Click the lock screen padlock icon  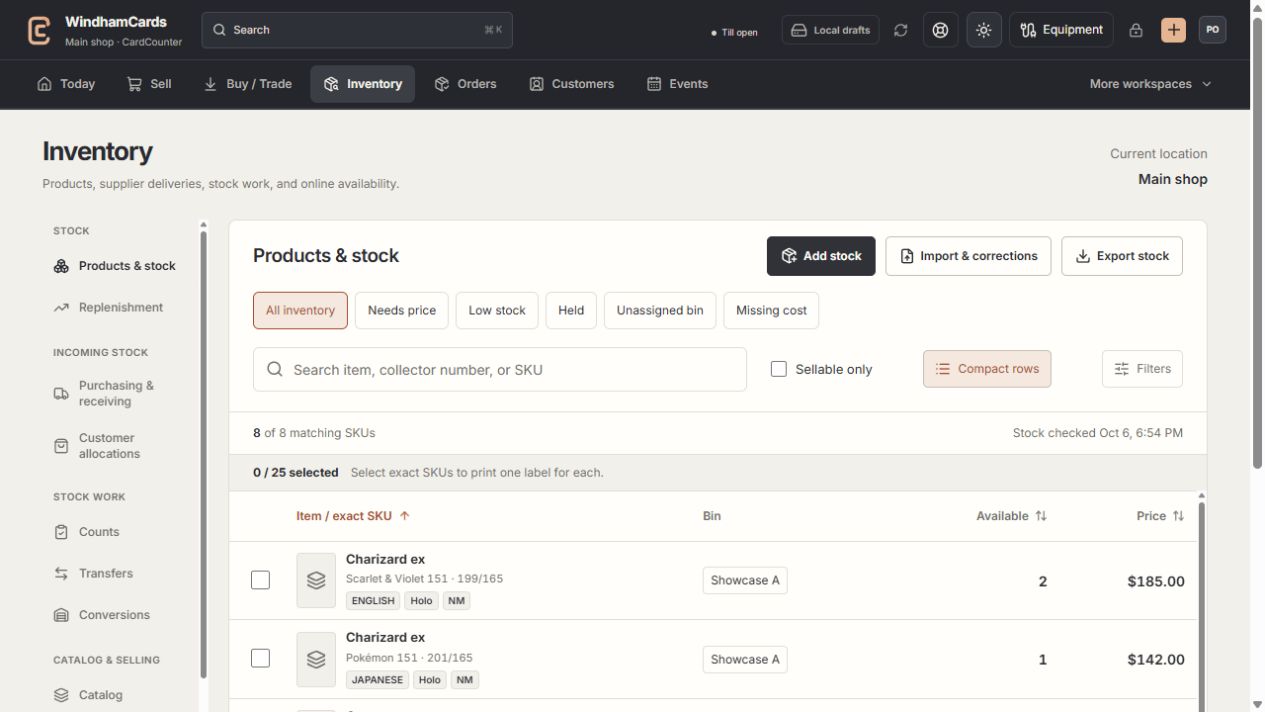coord(1136,30)
